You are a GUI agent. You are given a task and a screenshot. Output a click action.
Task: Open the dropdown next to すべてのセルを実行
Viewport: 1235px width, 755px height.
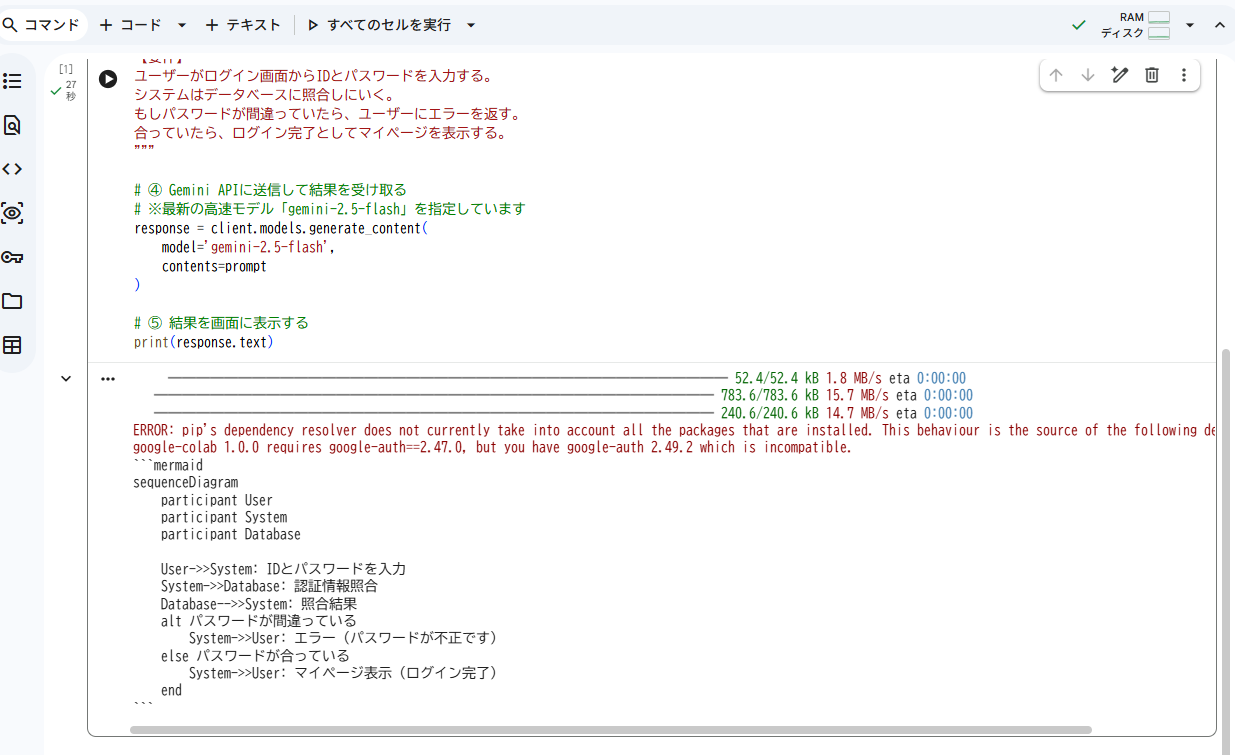click(x=471, y=25)
